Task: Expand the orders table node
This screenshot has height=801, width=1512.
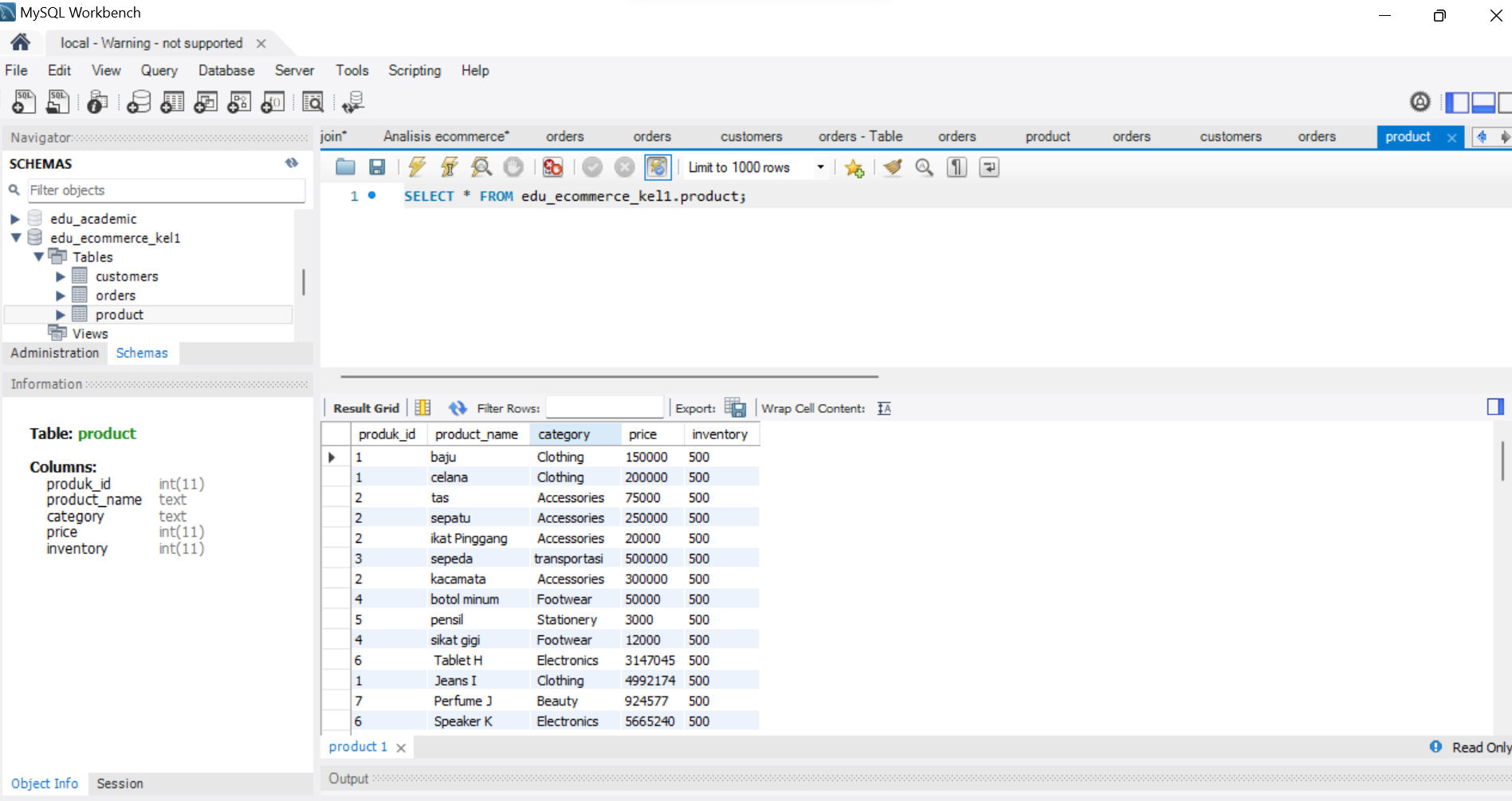Action: (61, 295)
